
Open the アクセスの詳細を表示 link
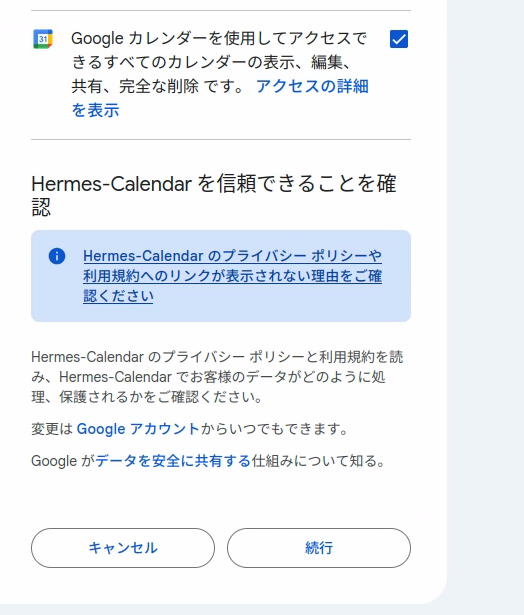coord(220,98)
